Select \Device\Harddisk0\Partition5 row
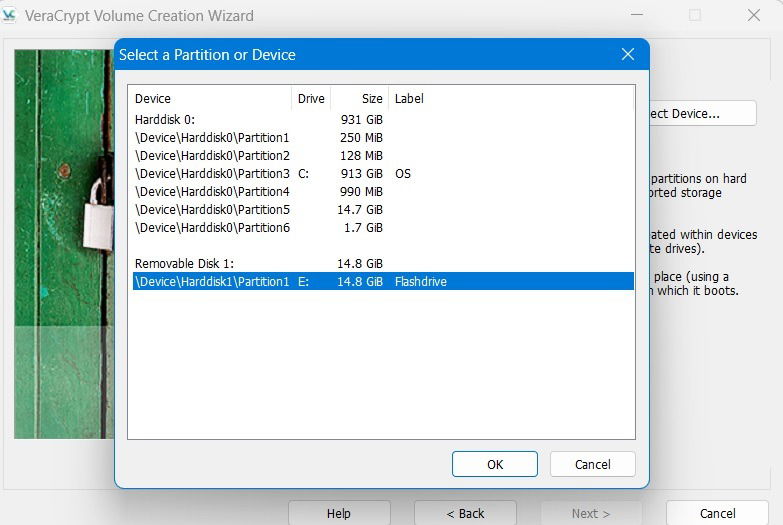783x525 pixels. pyautogui.click(x=383, y=209)
